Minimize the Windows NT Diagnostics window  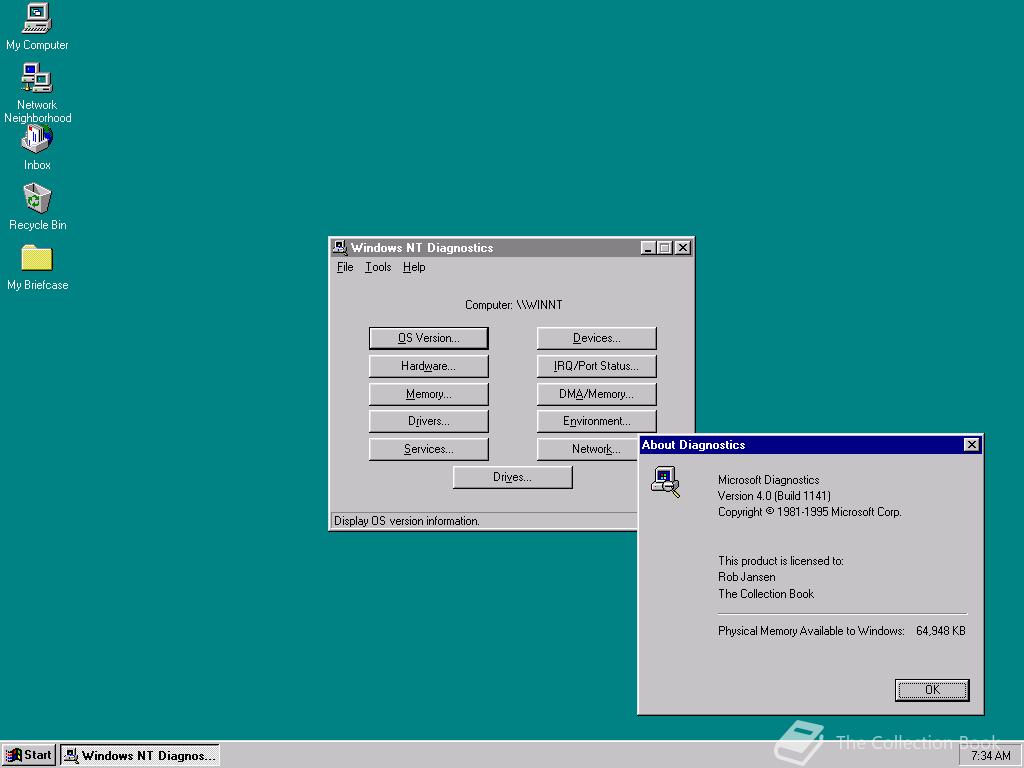tap(648, 248)
